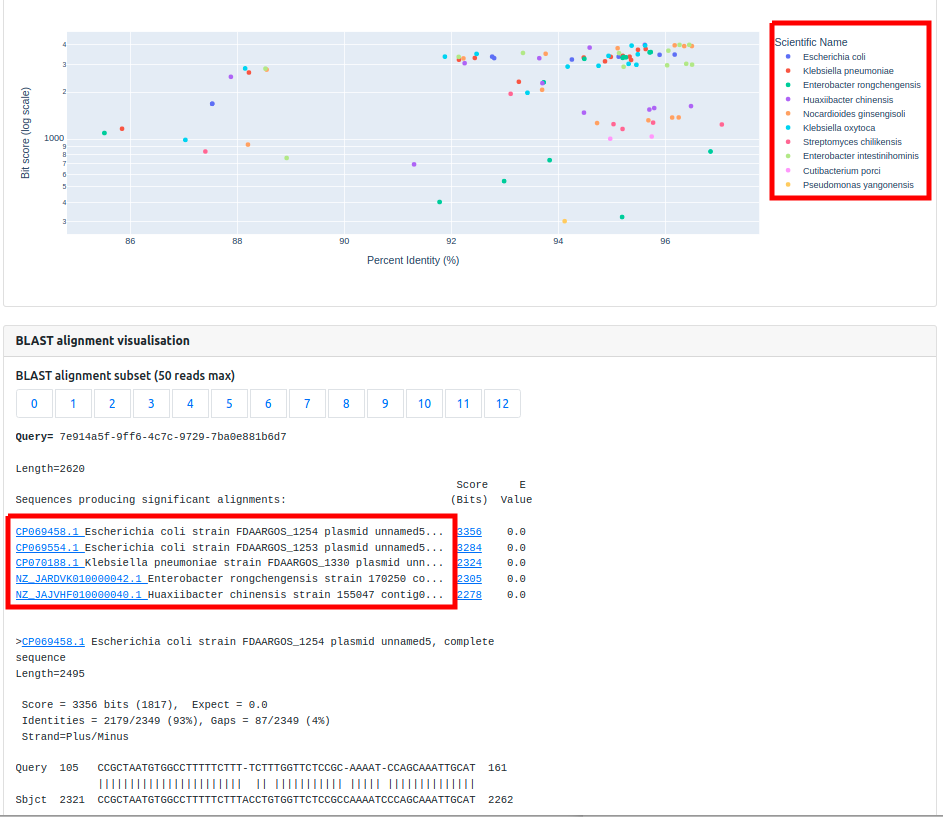The image size is (943, 817).
Task: Toggle Pseudomonas yangonensis in legend
Action: click(857, 185)
